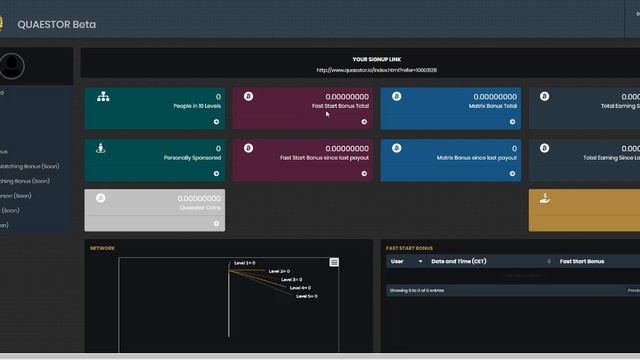Click Level 3= 0 label in chart

[291, 280]
